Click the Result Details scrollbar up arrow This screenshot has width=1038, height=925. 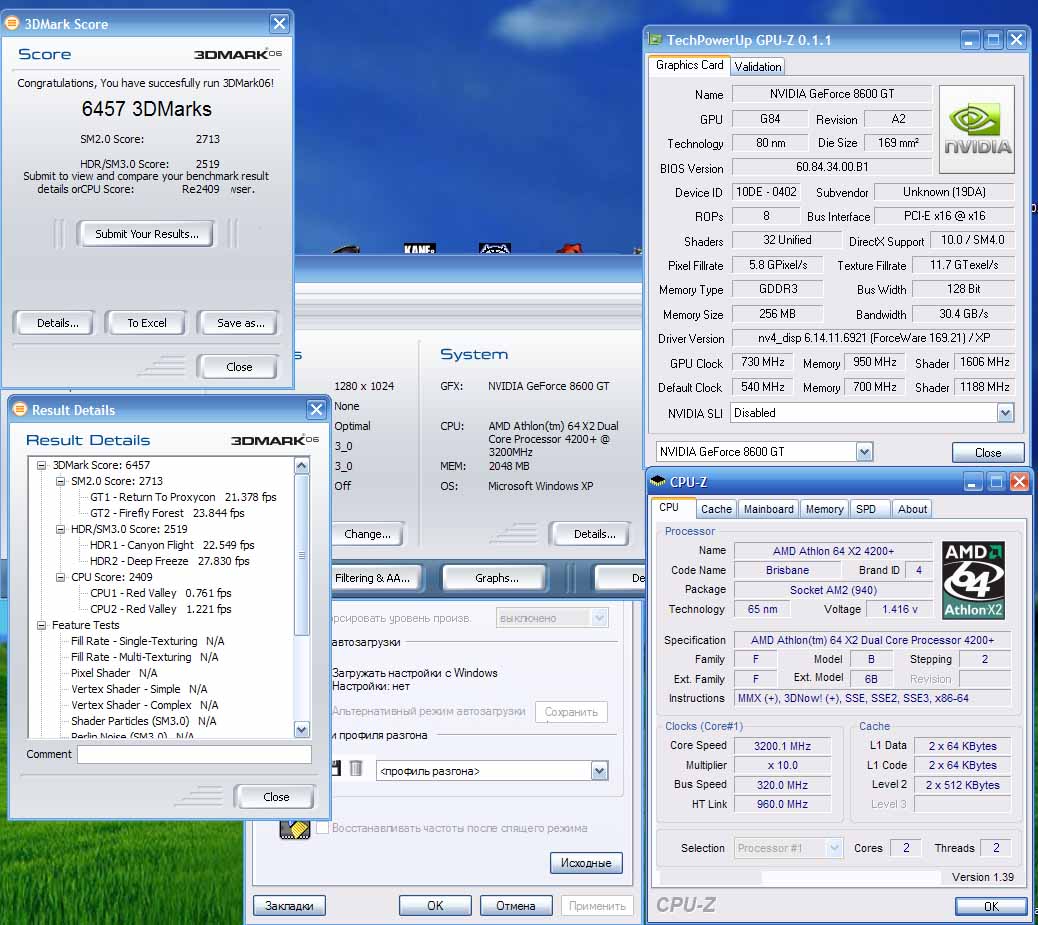coord(301,465)
